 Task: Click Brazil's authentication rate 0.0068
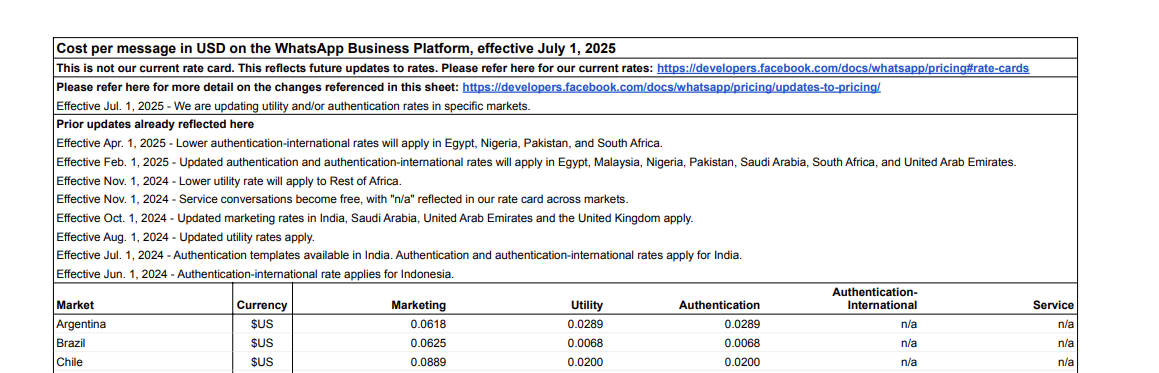(x=742, y=343)
